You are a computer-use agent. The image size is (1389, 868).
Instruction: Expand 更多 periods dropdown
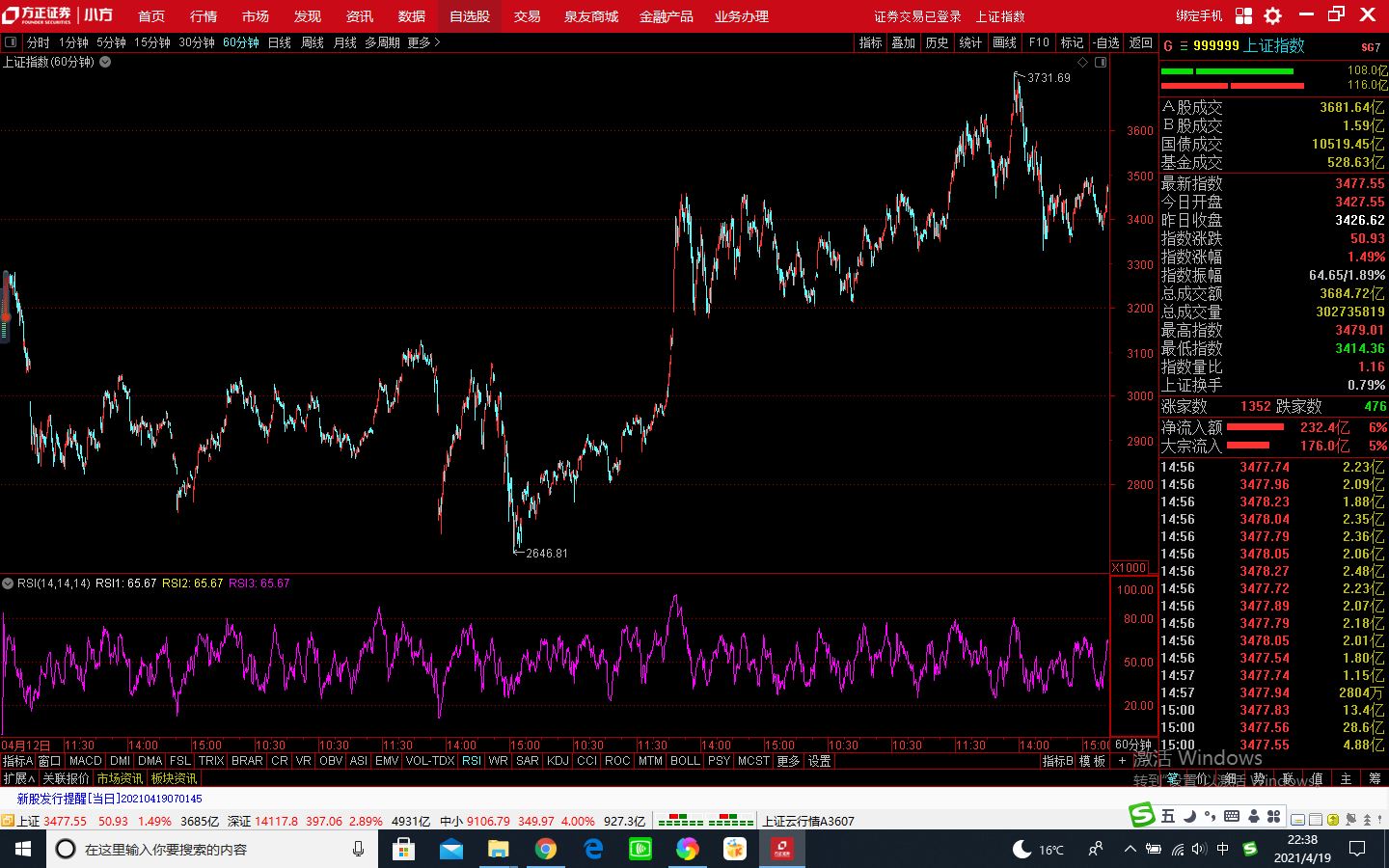pyautogui.click(x=422, y=42)
